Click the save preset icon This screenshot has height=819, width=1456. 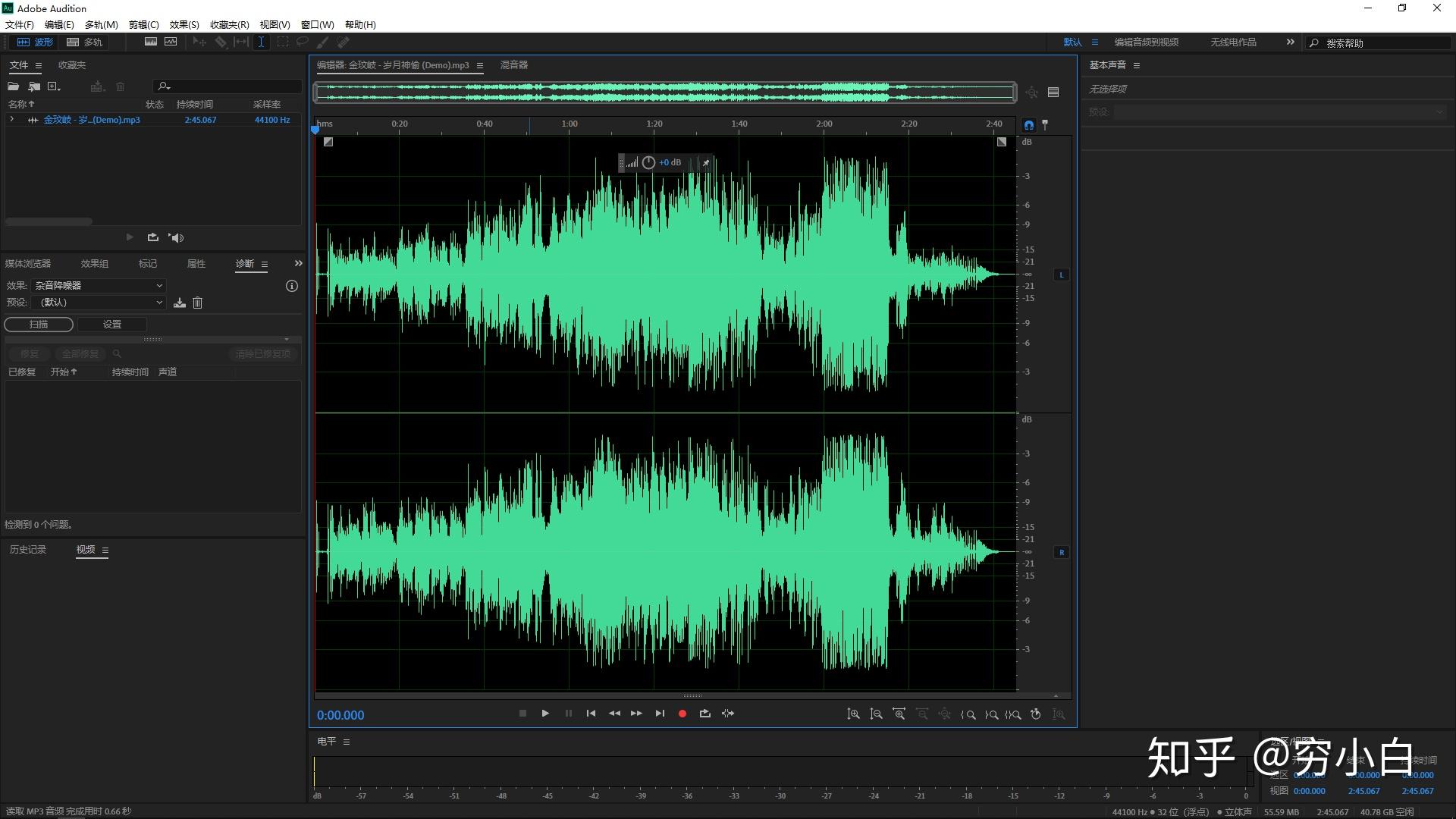point(180,303)
